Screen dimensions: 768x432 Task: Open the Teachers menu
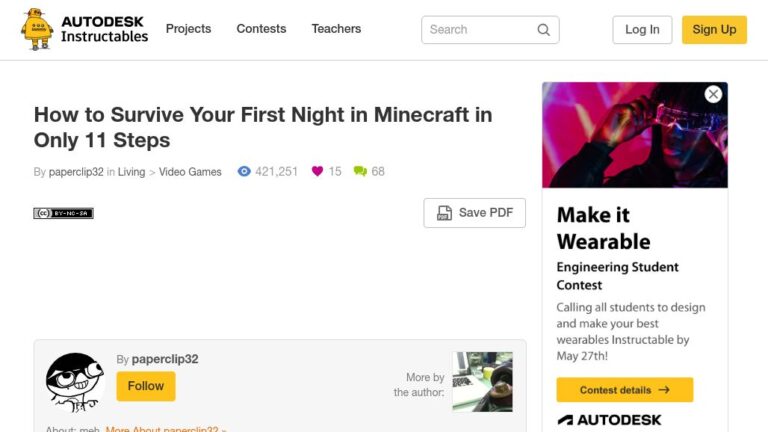336,29
